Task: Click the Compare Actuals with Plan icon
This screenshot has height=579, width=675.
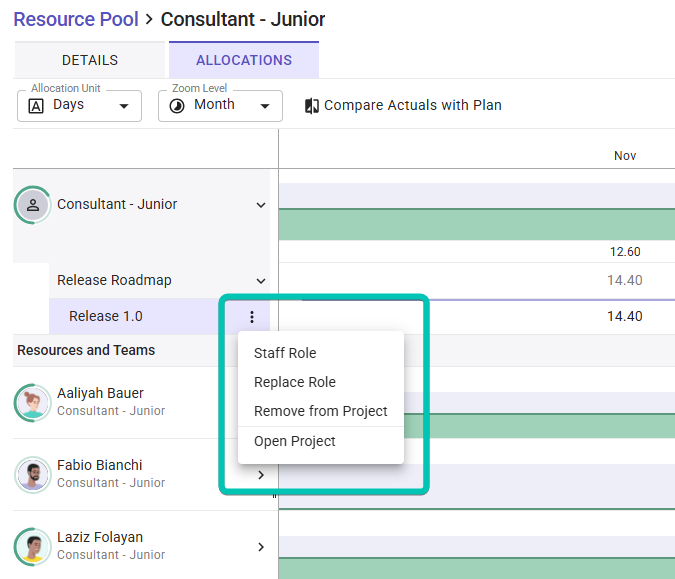Action: 311,106
